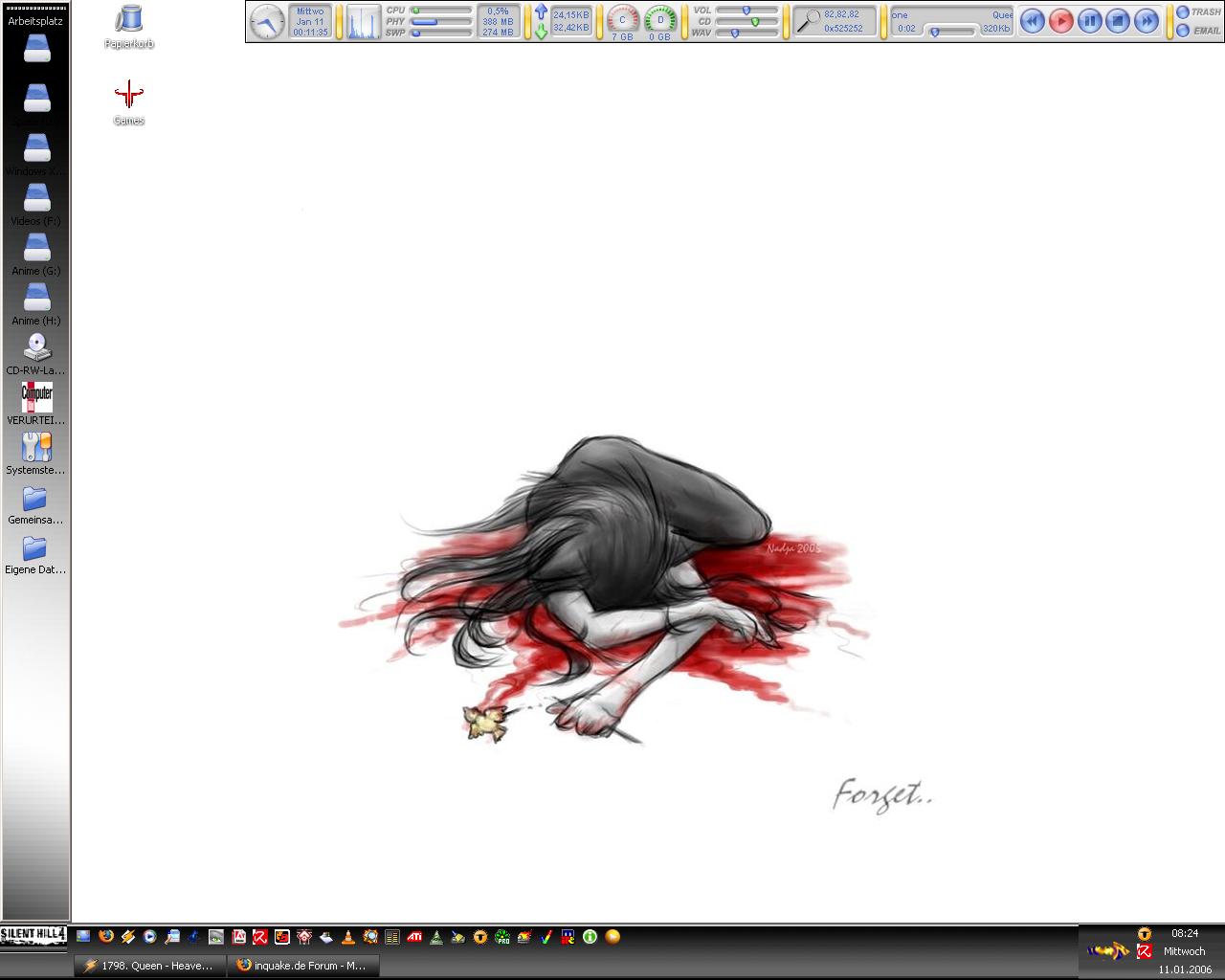Click the EMAIL button
The height and width of the screenshot is (980, 1225).
(1198, 31)
